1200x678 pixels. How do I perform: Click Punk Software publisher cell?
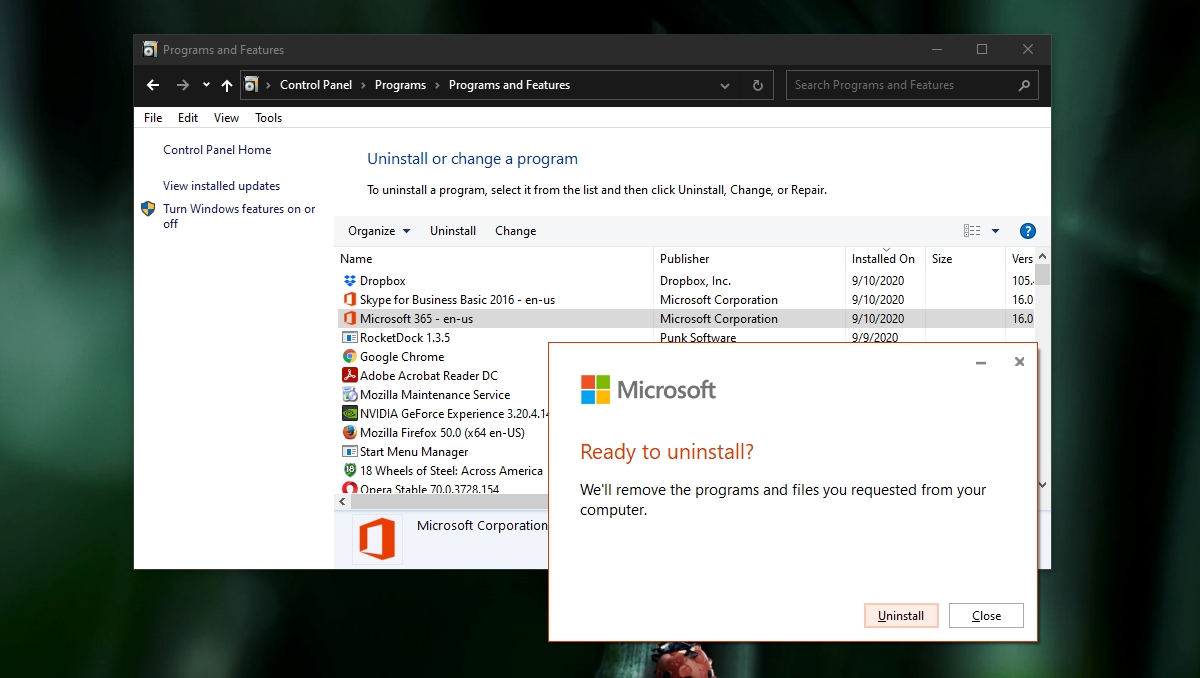click(x=698, y=338)
